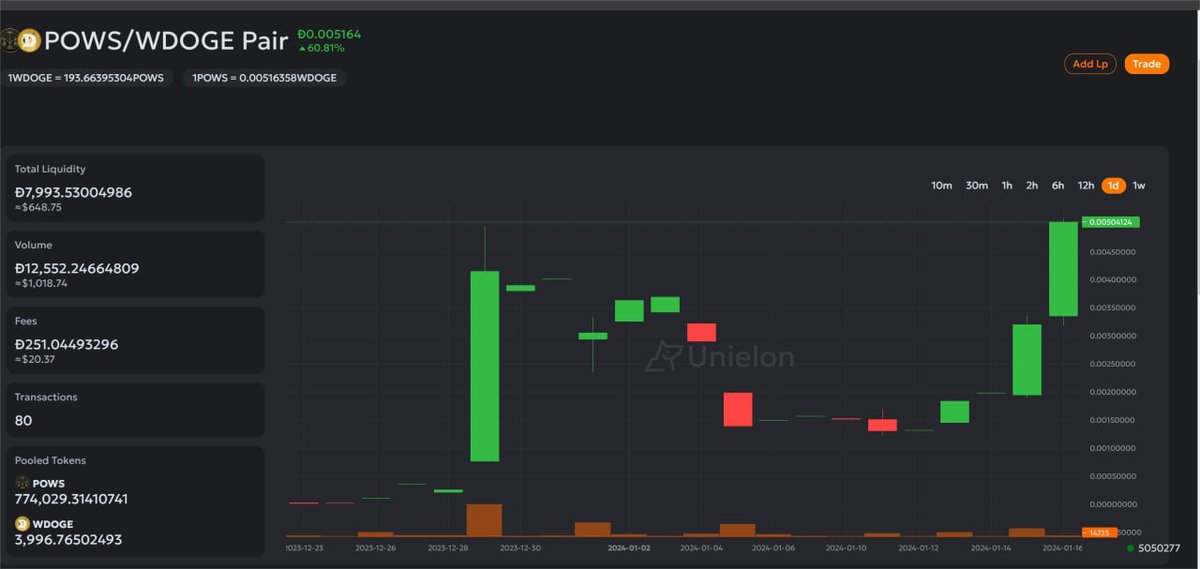The image size is (1200, 569).
Task: Click the Add Lp button
Action: [1090, 64]
